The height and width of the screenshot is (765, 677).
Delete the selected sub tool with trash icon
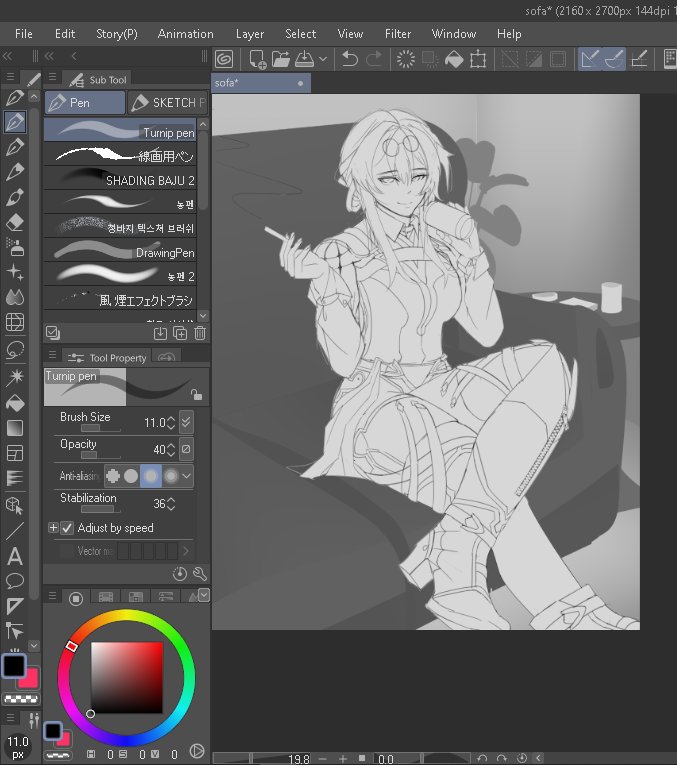[200, 333]
